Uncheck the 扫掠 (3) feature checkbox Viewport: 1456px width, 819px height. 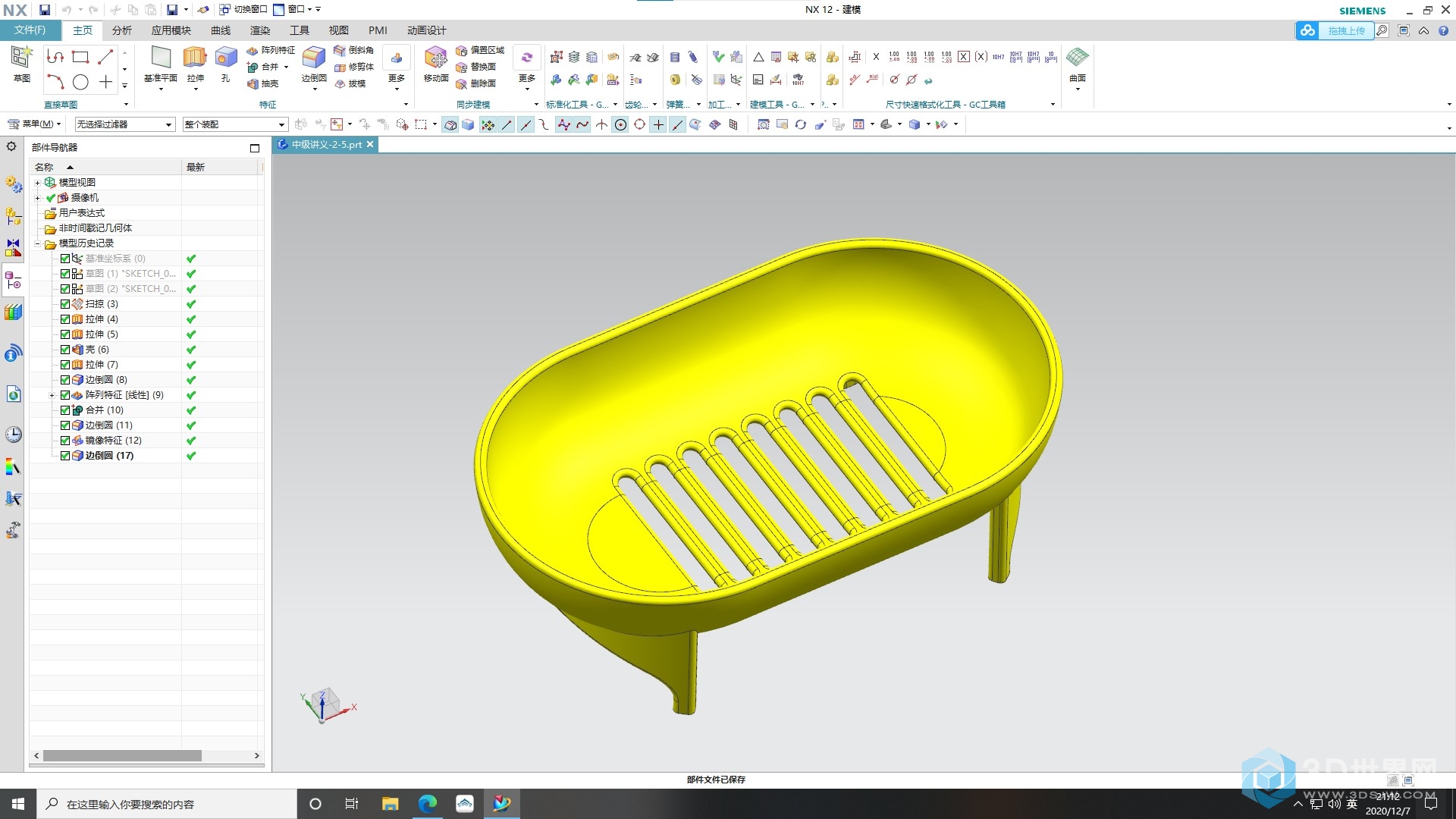(x=65, y=304)
